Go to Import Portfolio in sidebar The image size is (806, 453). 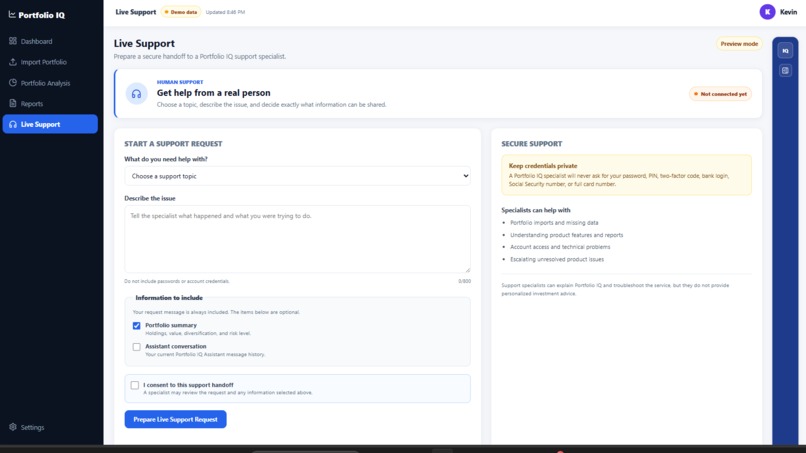[50, 62]
